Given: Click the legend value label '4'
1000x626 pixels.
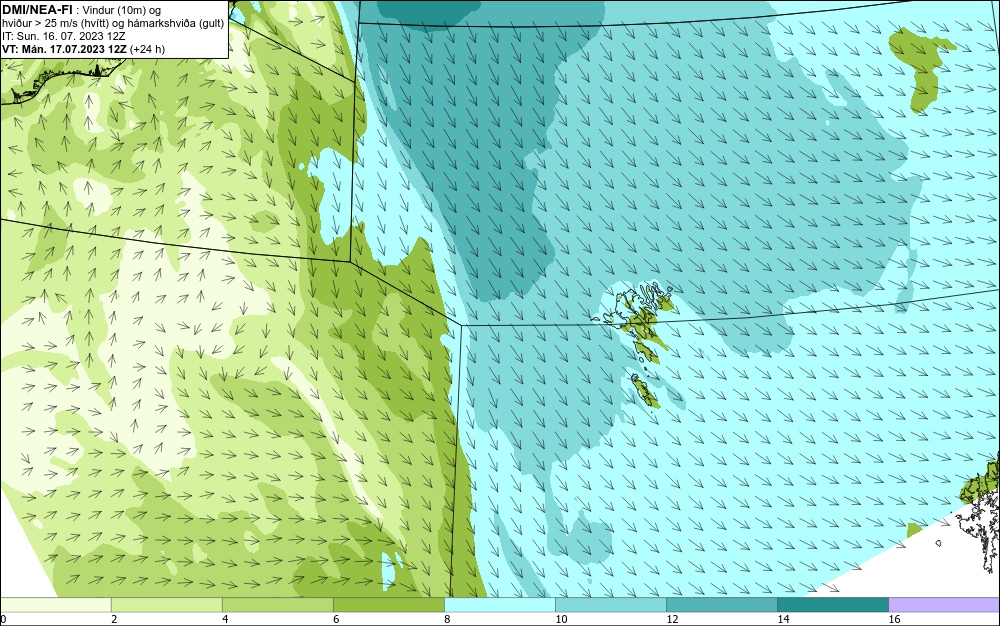Looking at the screenshot, I should click(225, 619).
